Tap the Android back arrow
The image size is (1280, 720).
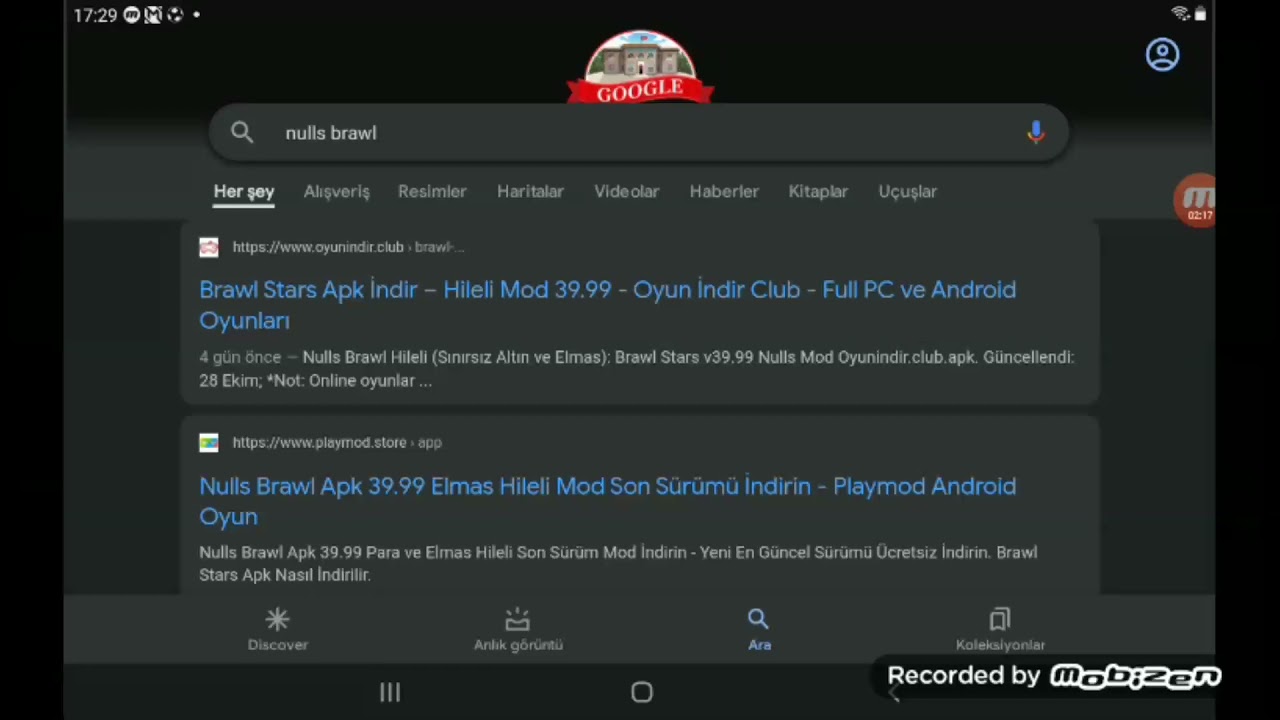click(894, 695)
